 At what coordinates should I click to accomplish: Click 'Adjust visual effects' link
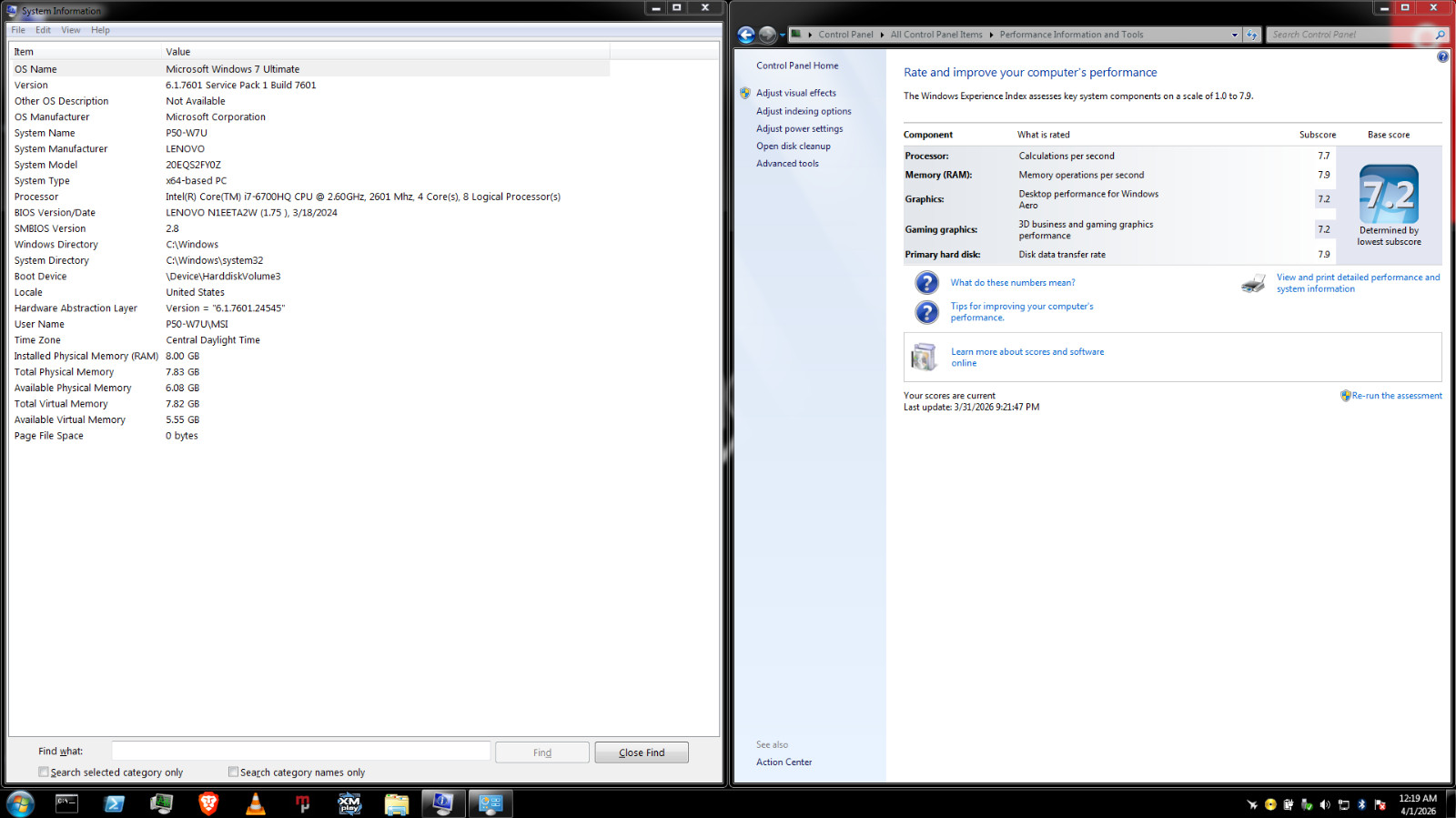796,93
